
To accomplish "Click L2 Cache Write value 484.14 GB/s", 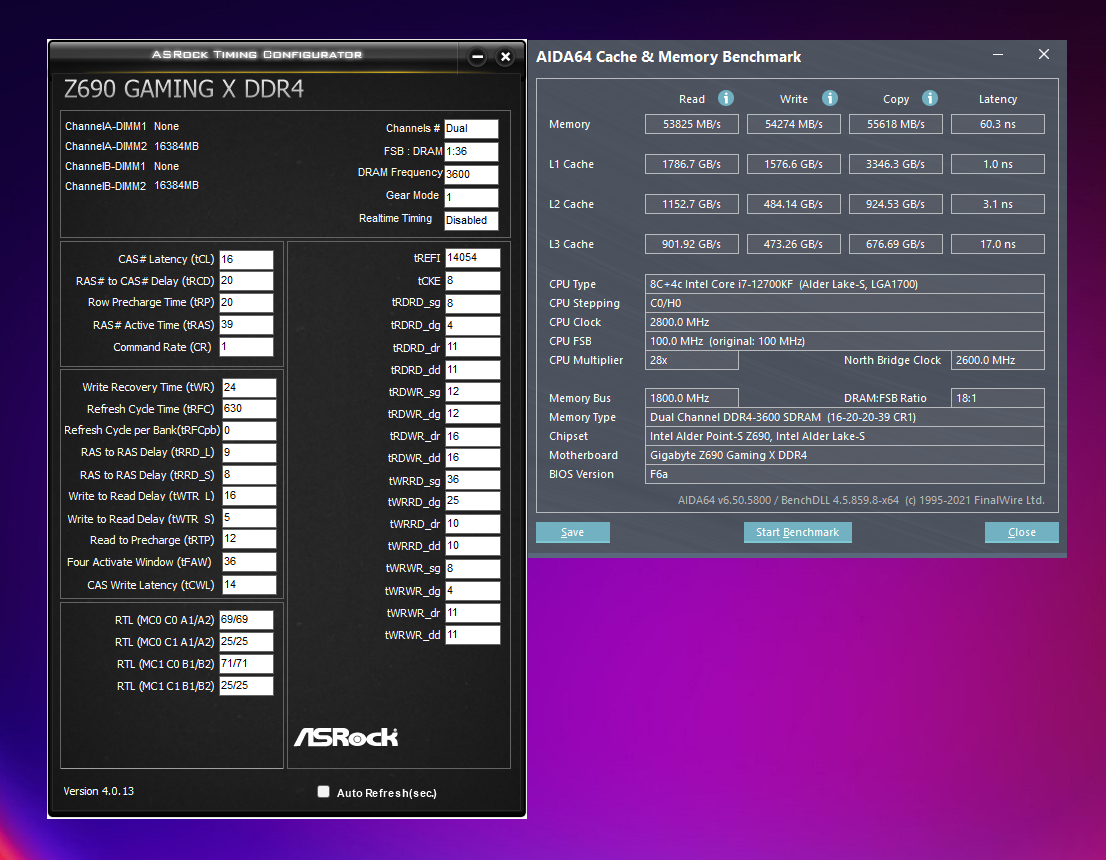I will pos(794,204).
